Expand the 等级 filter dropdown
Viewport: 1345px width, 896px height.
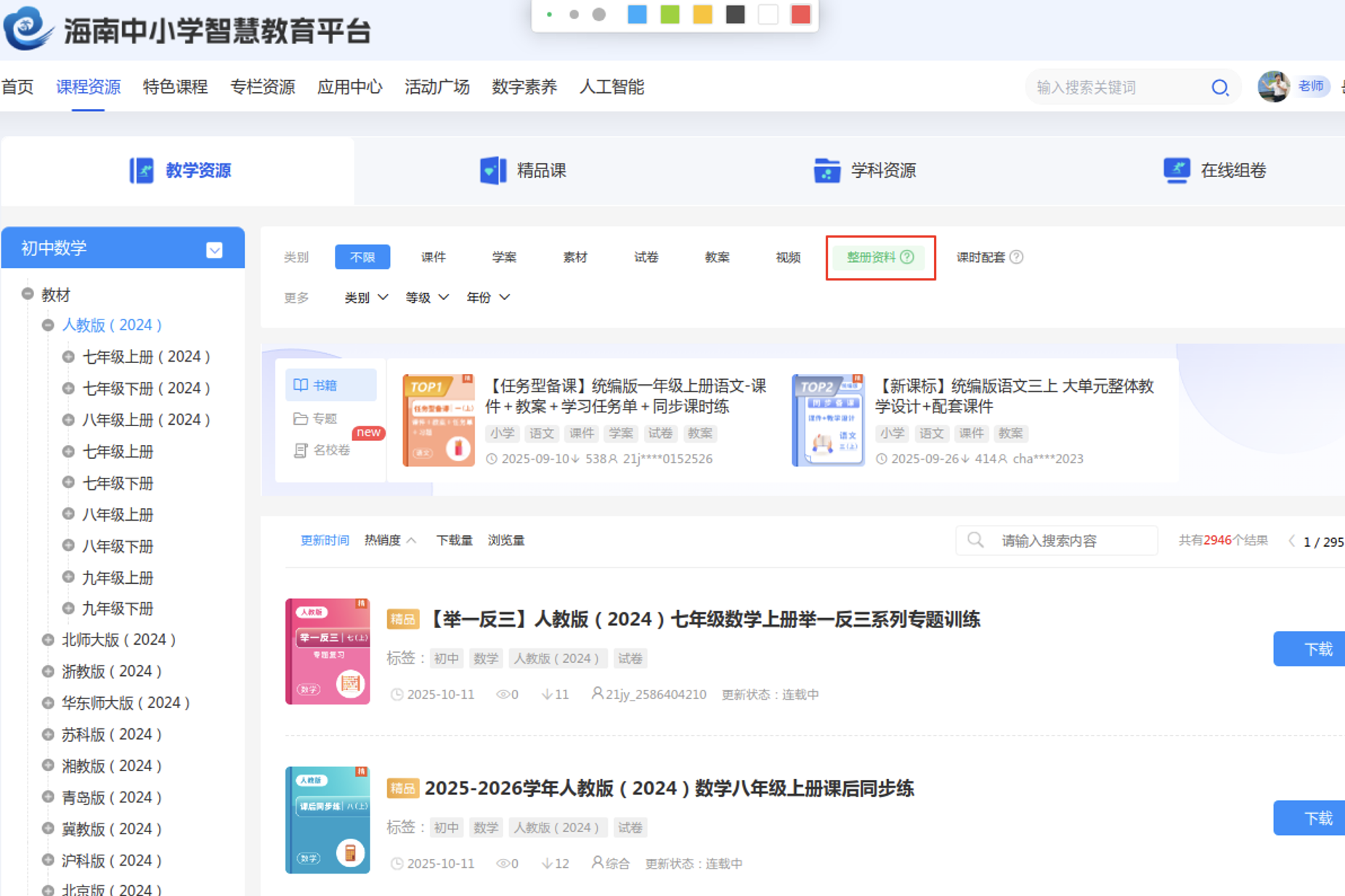click(x=427, y=298)
